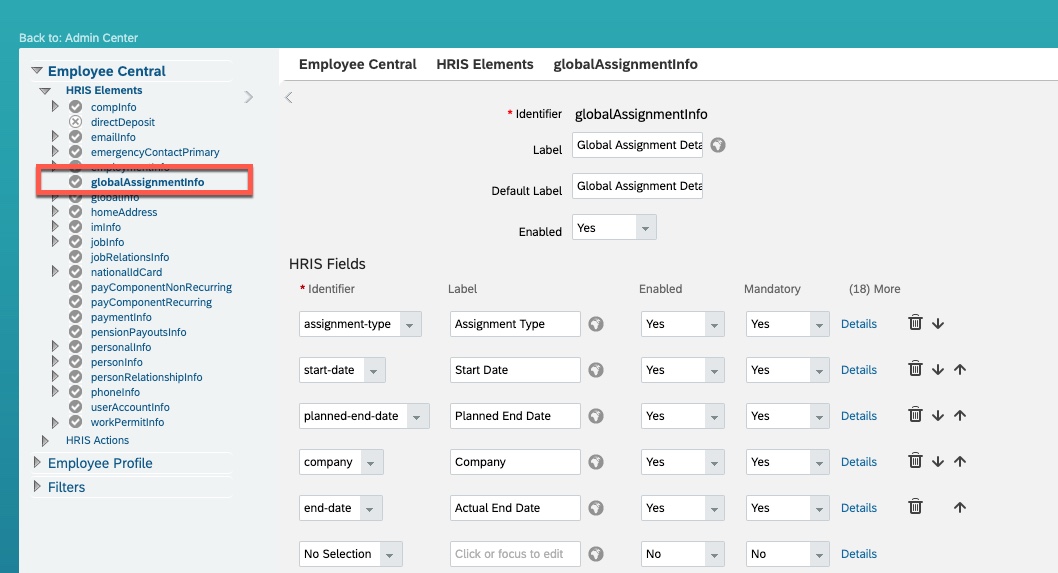This screenshot has height=573, width=1058.
Task: Edit the element Label input field
Action: point(637,145)
